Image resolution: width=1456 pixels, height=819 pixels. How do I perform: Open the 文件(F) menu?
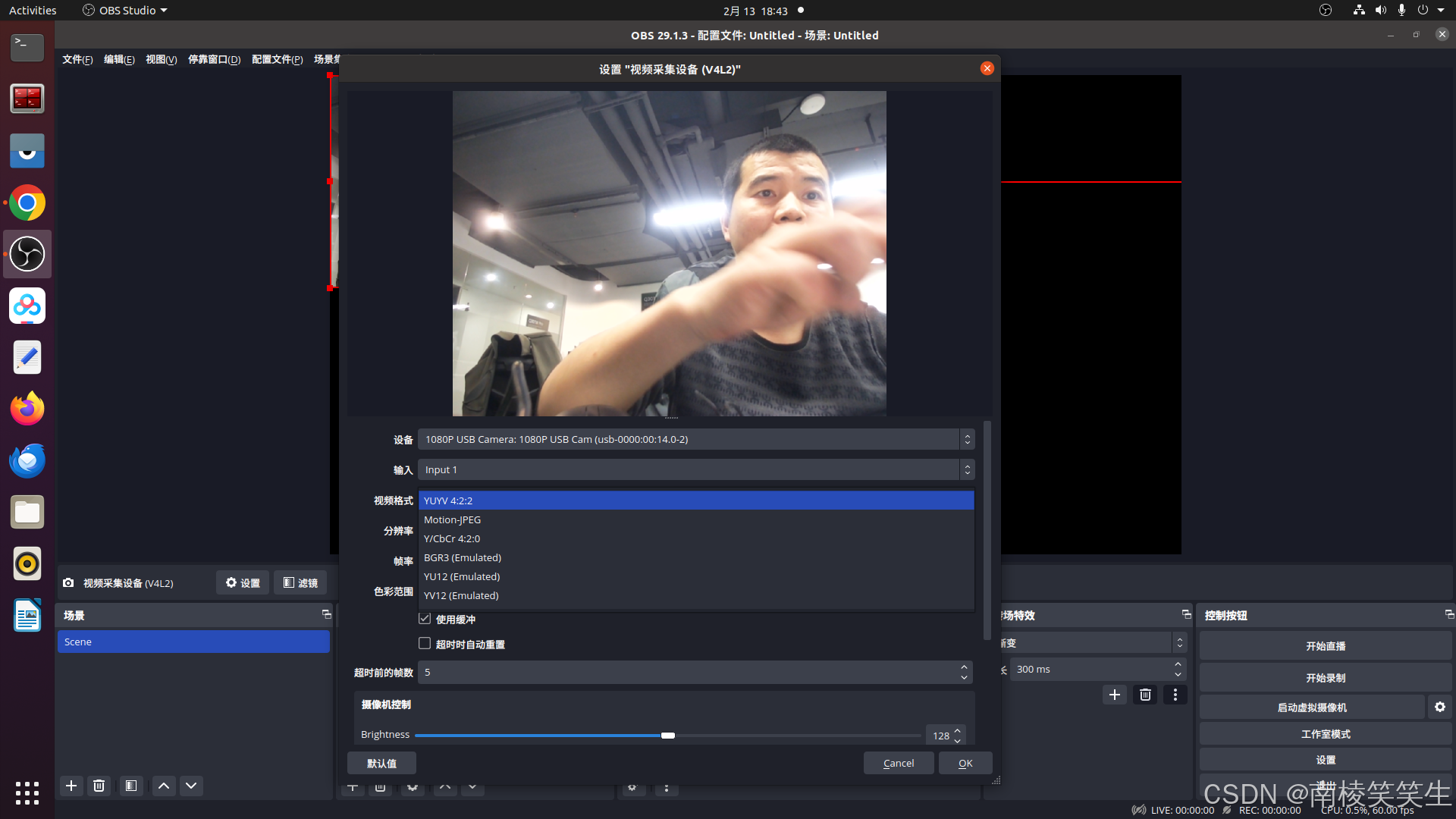[x=77, y=59]
